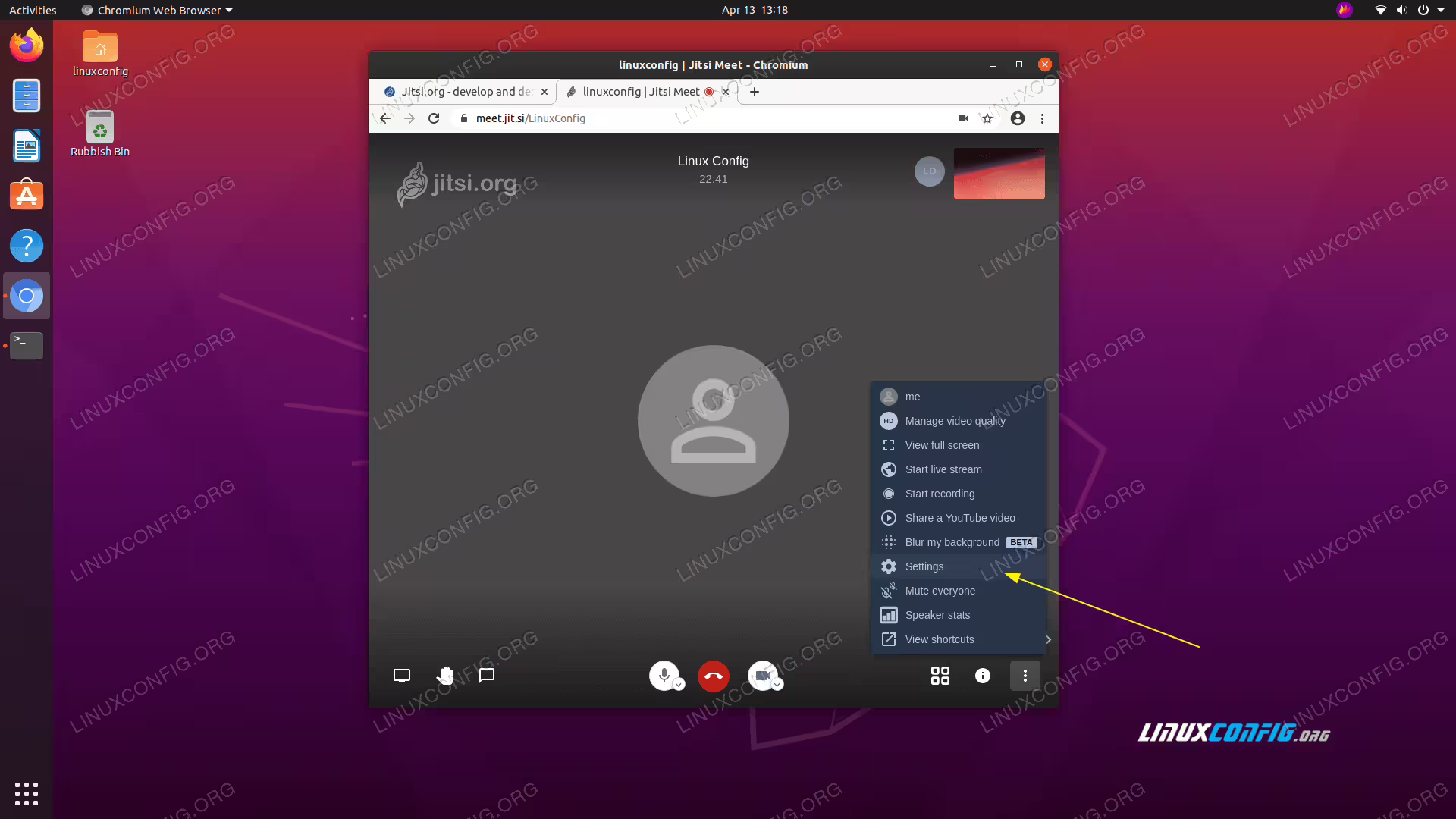Viewport: 1456px width, 819px height.
Task: Switch to Chromium in the dock
Action: point(27,296)
